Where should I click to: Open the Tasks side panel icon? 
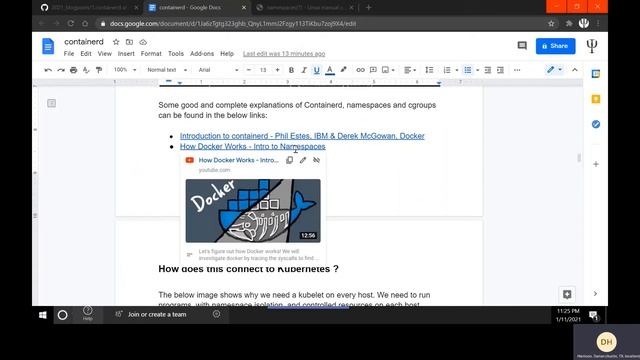(596, 124)
